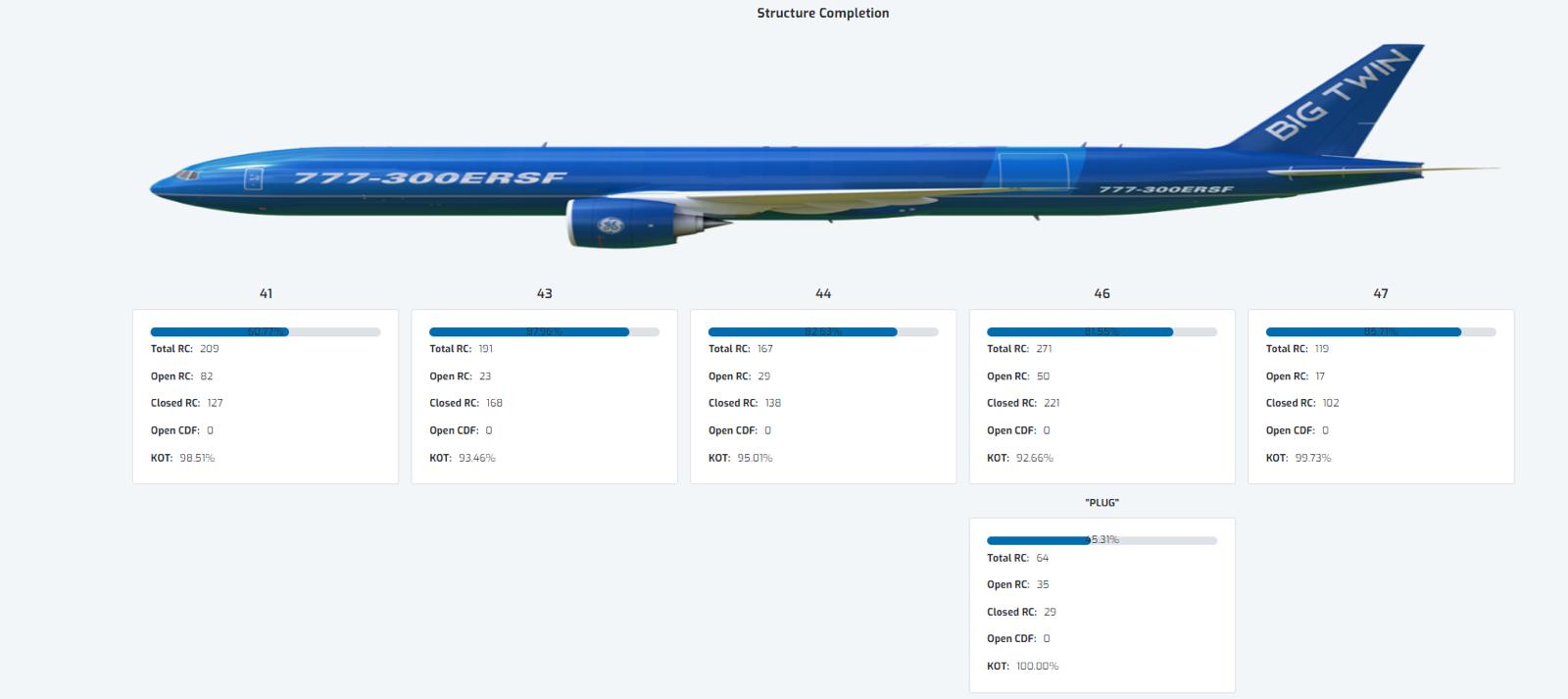Viewport: 1568px width, 699px height.
Task: Click Open CDF 0 in section 41
Action: pos(182,430)
